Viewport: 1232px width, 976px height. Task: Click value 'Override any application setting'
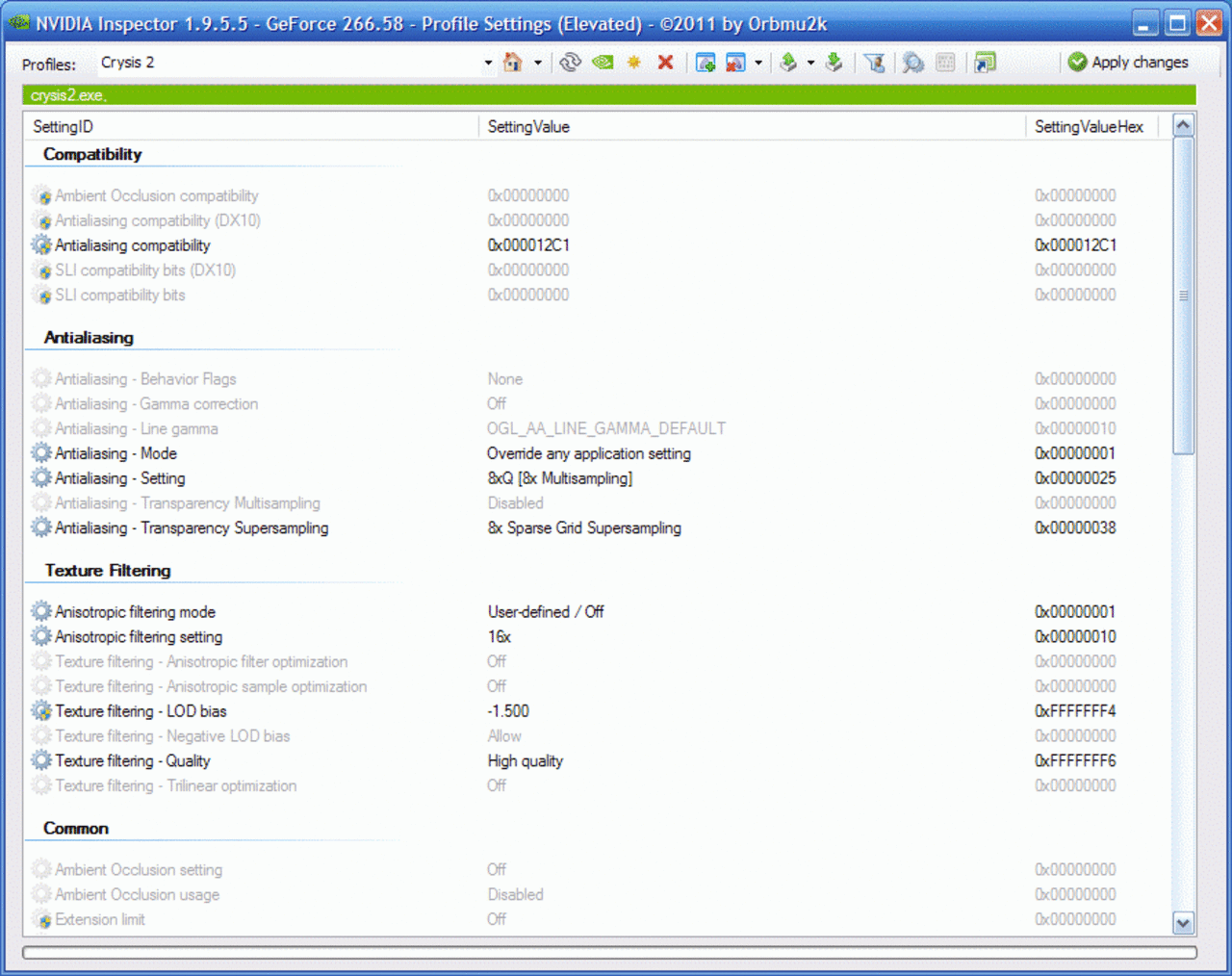tap(589, 453)
